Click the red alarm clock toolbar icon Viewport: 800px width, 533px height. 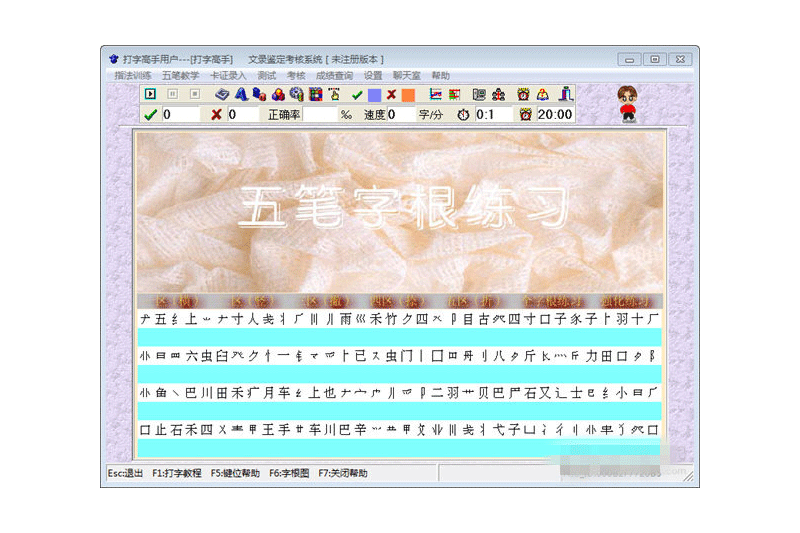523,94
